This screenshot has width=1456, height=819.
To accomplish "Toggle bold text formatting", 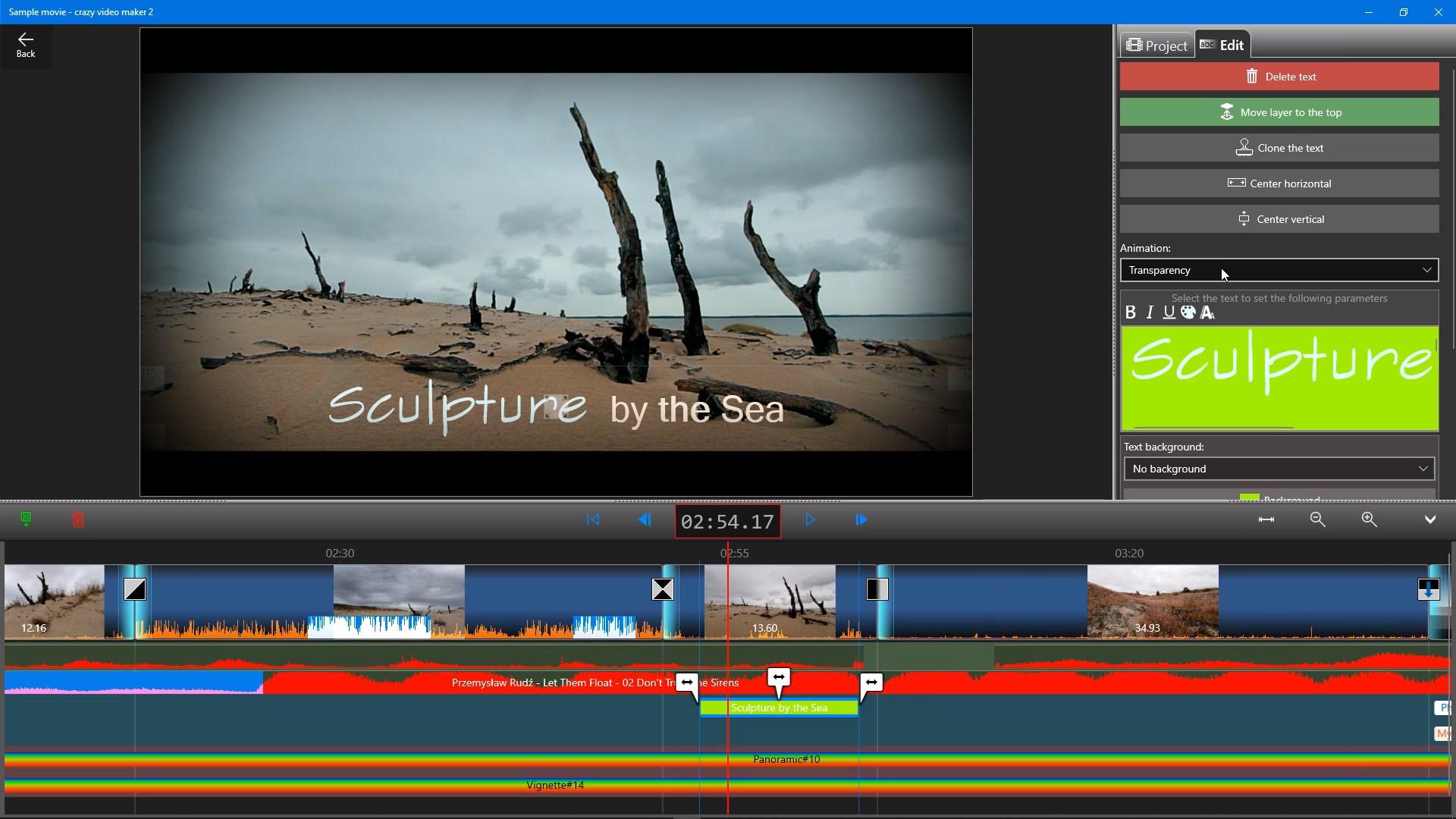I will [1131, 312].
